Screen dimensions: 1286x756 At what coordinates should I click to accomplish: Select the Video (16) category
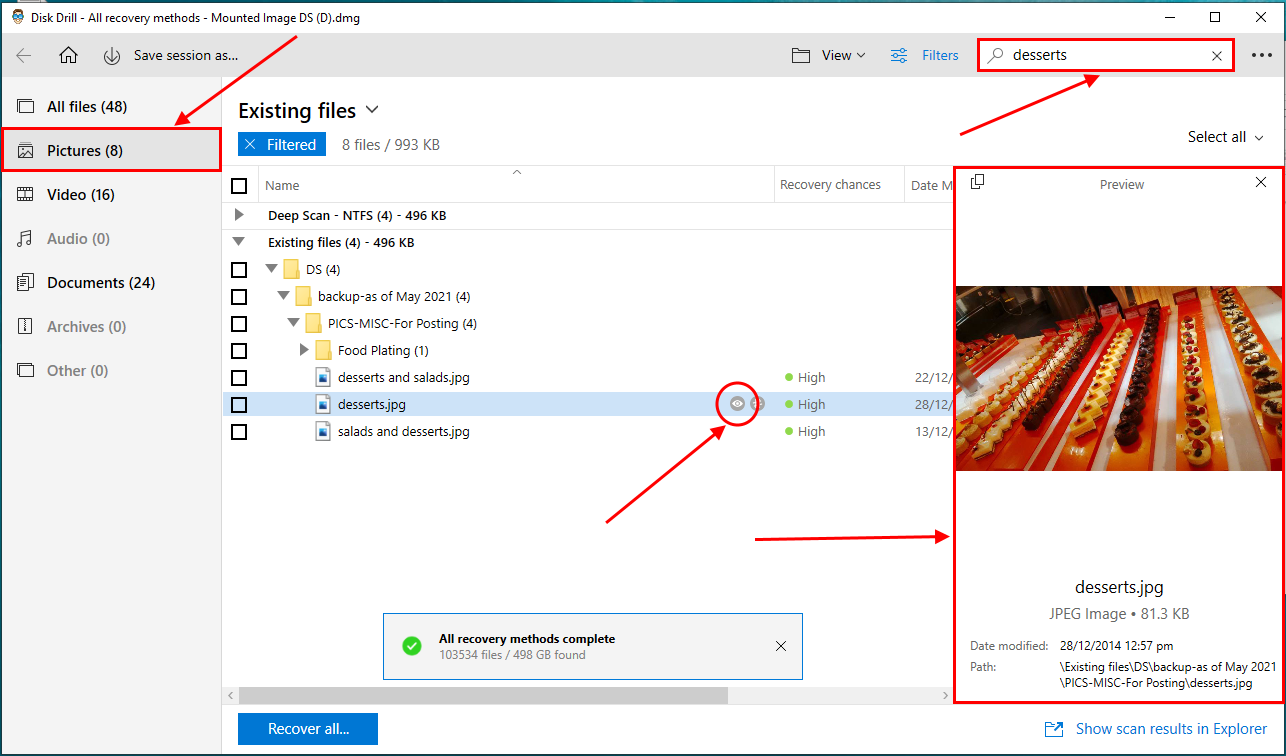(x=110, y=195)
